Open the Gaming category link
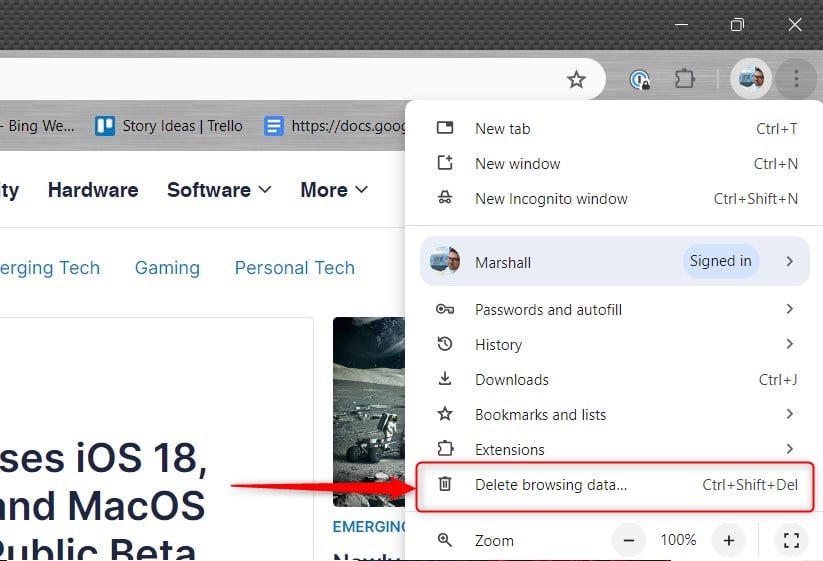The width and height of the screenshot is (823, 561). point(167,268)
